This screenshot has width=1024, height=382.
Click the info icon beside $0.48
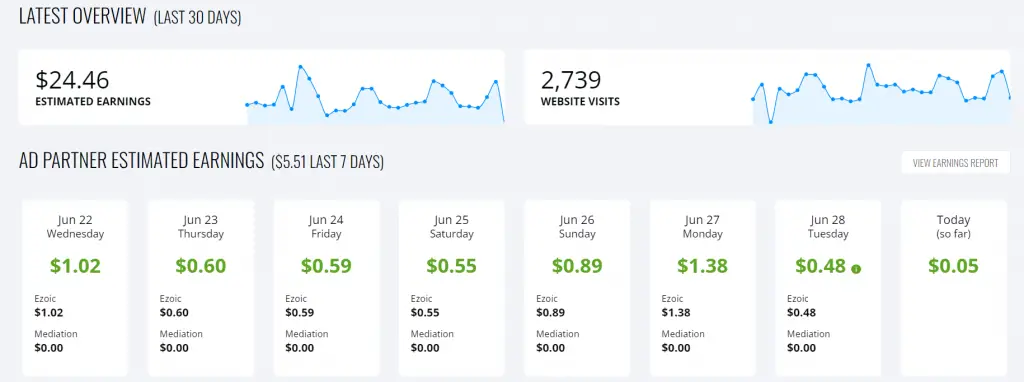[x=856, y=268]
